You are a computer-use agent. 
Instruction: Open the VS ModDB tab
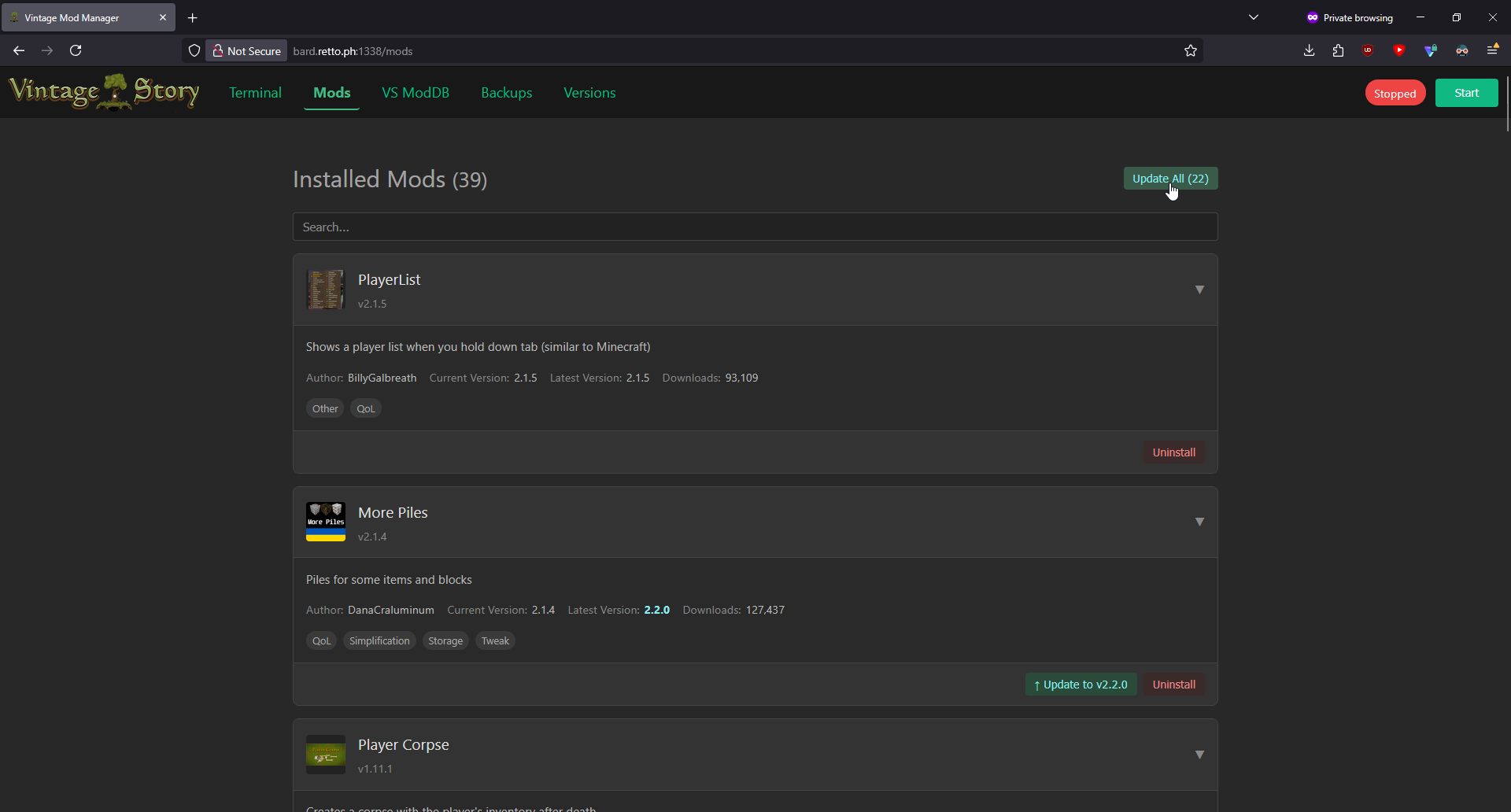pyautogui.click(x=416, y=93)
